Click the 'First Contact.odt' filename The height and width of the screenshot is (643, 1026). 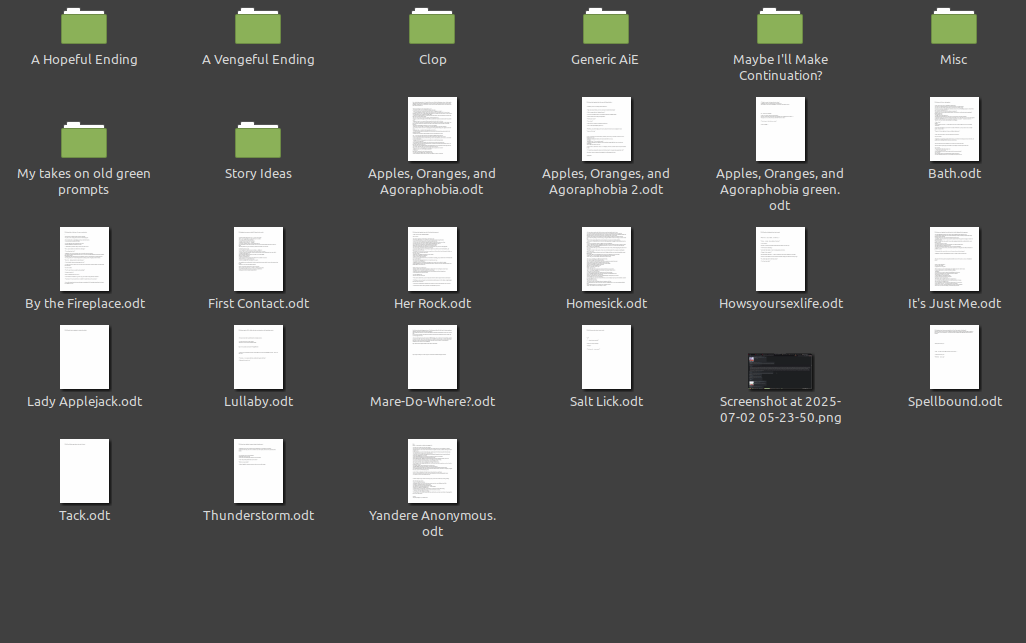tap(258, 304)
